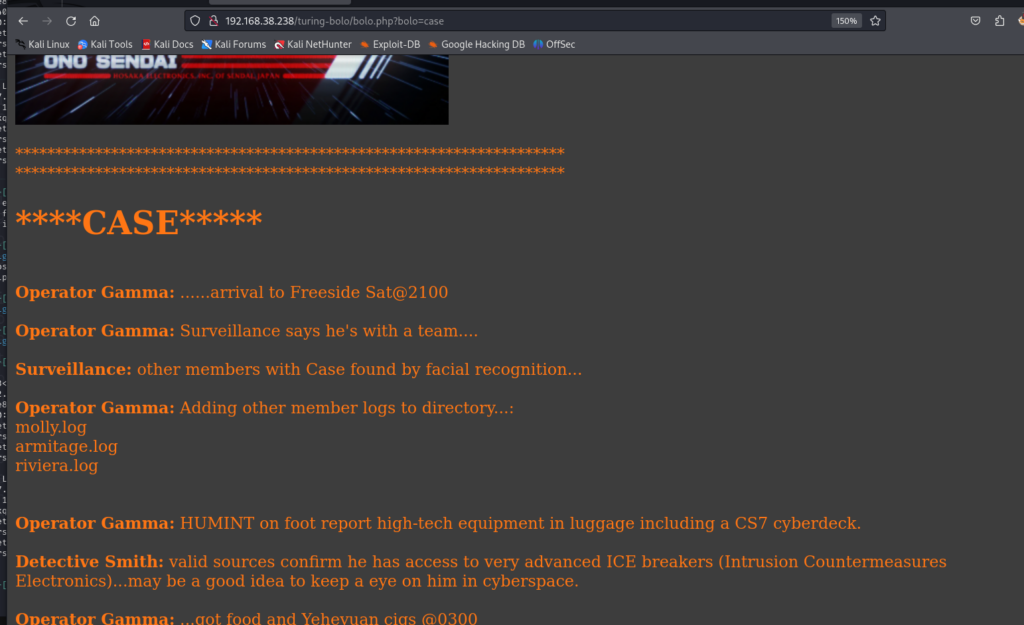Open the extensions puzzle icon

pos(999,21)
